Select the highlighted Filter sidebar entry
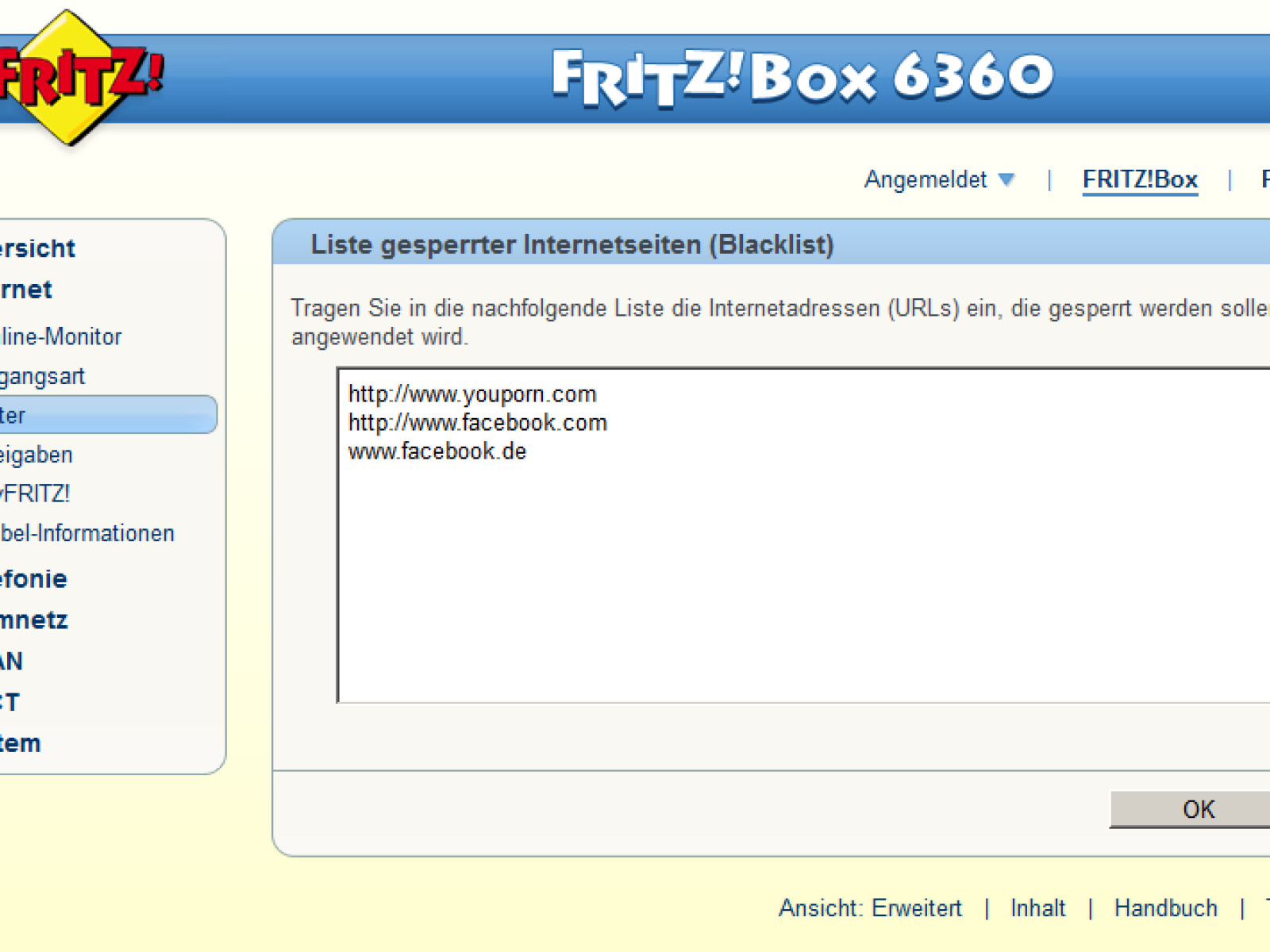The image size is (1270, 952). point(107,415)
